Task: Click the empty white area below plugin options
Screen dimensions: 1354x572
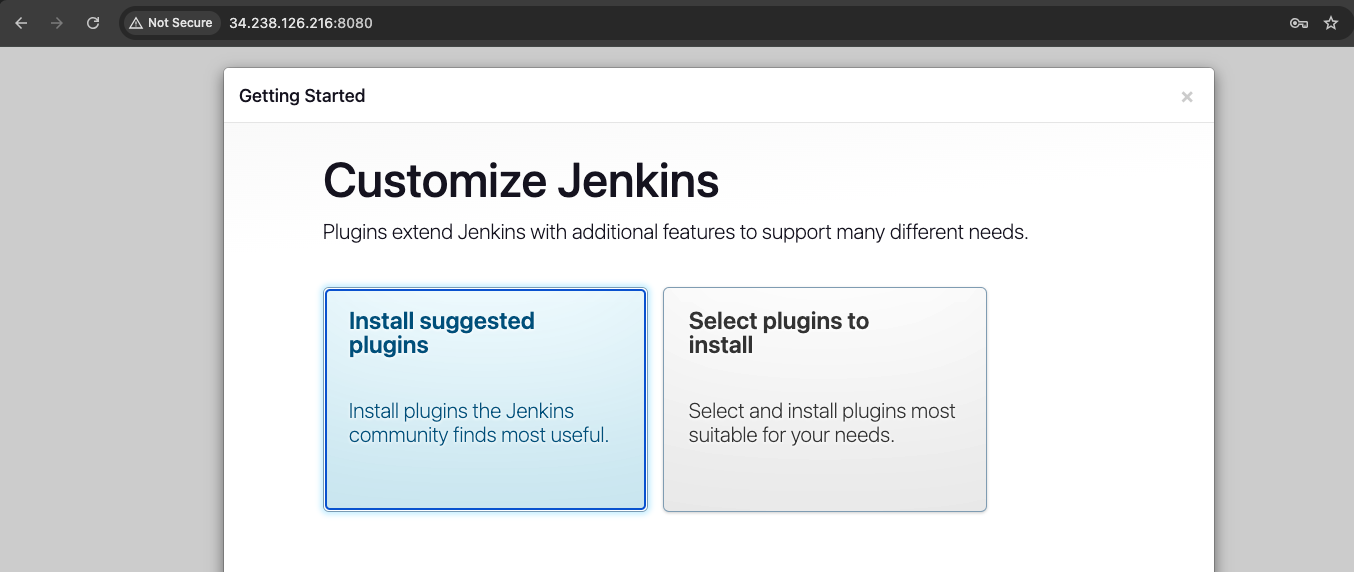Action: 718,543
